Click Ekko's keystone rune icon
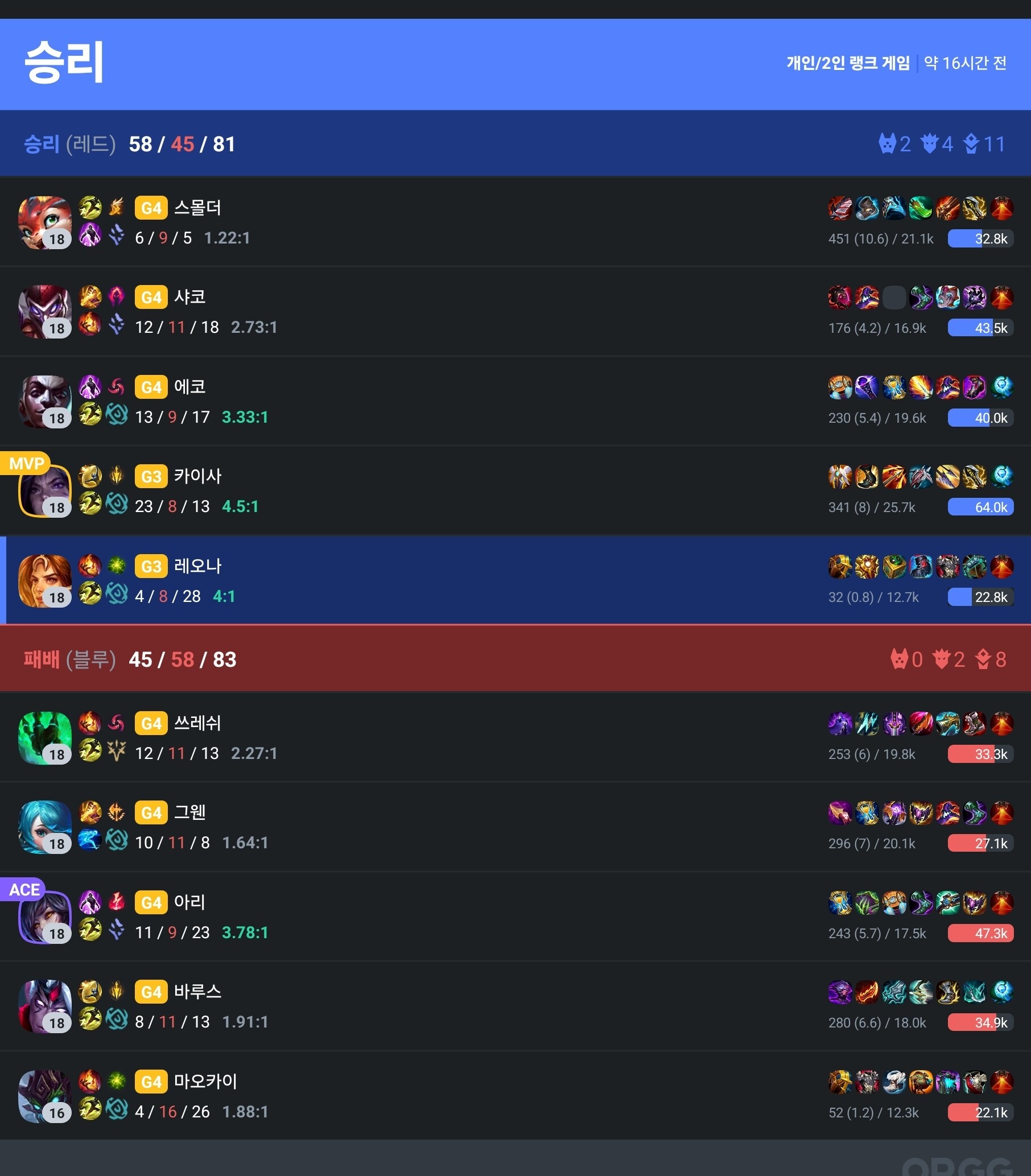This screenshot has height=1176, width=1031. (x=117, y=387)
